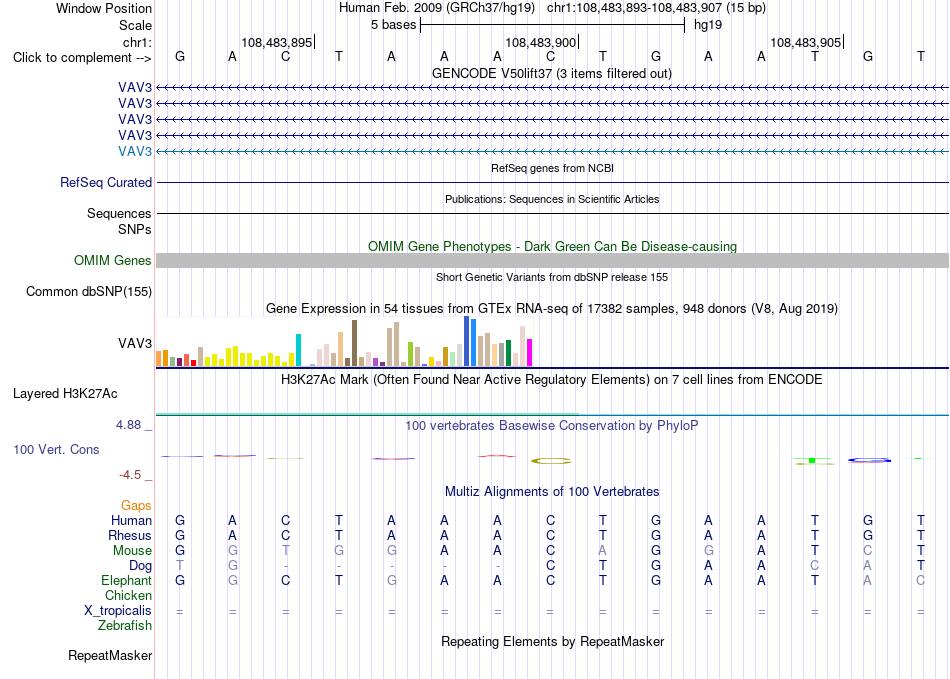
Task: Select the Dog alignment row label
Action: (x=140, y=566)
